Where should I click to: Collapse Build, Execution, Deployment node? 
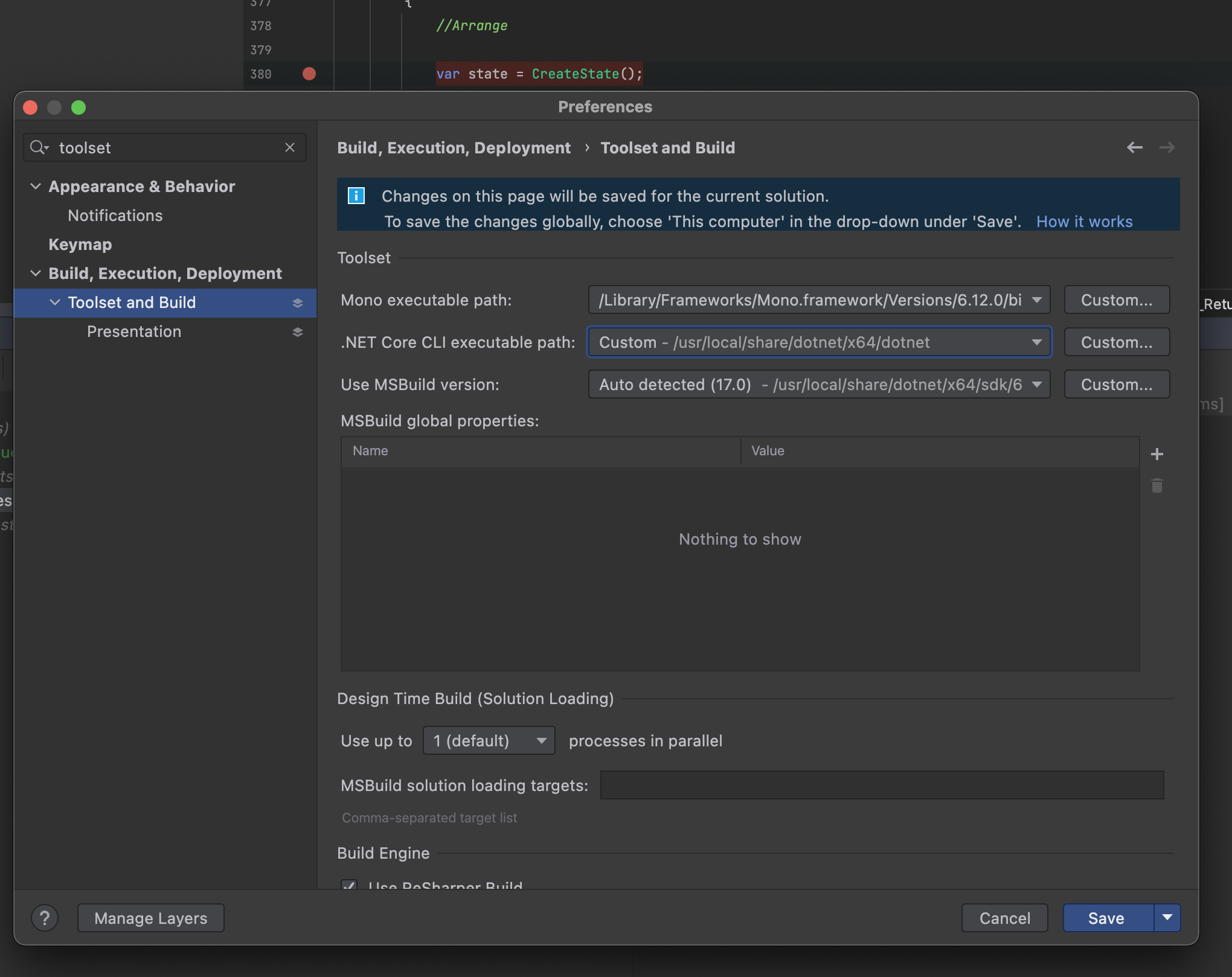pos(36,273)
